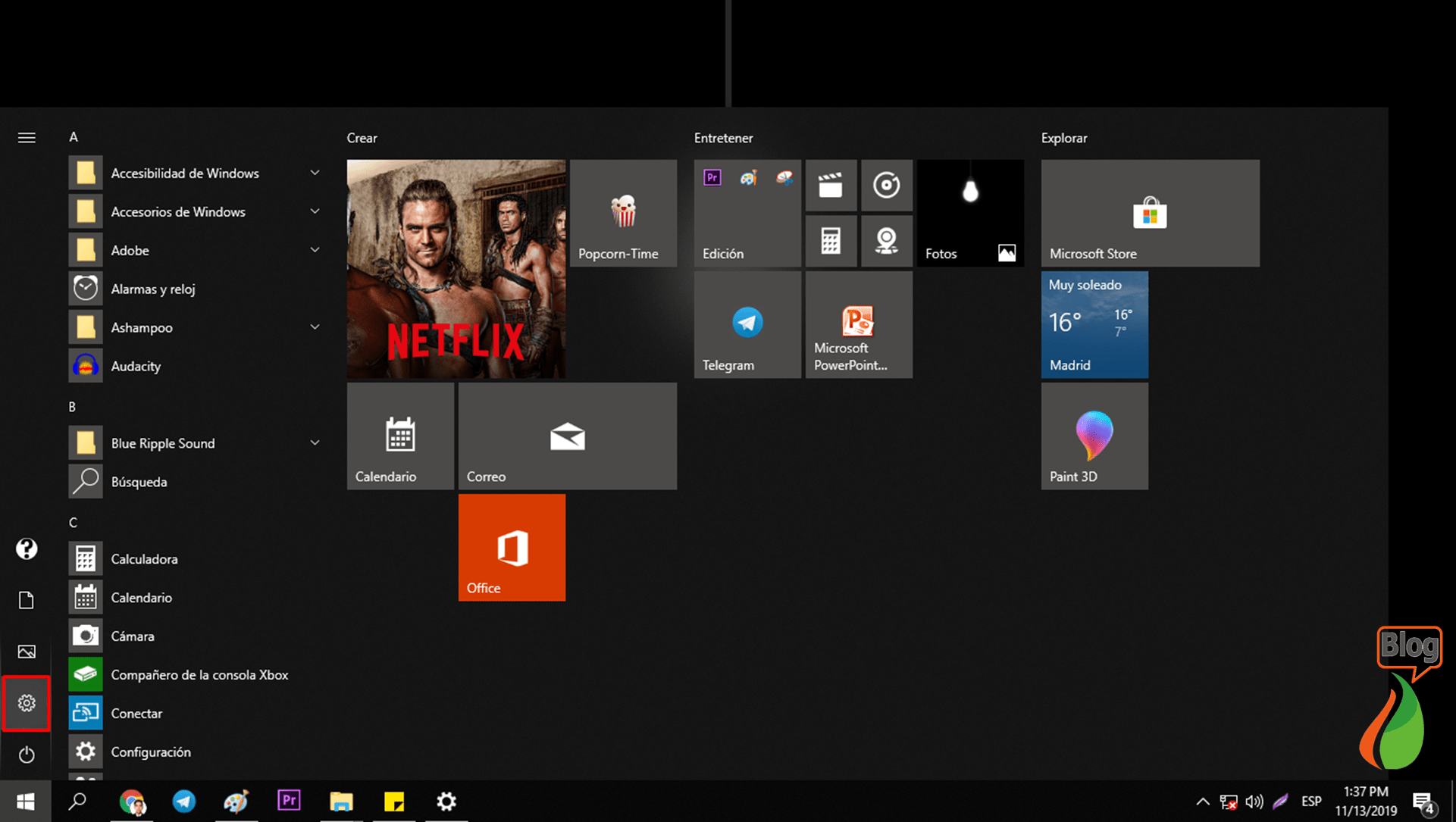The height and width of the screenshot is (822, 1456).
Task: Launch Popcorn-Time tile
Action: 623,212
